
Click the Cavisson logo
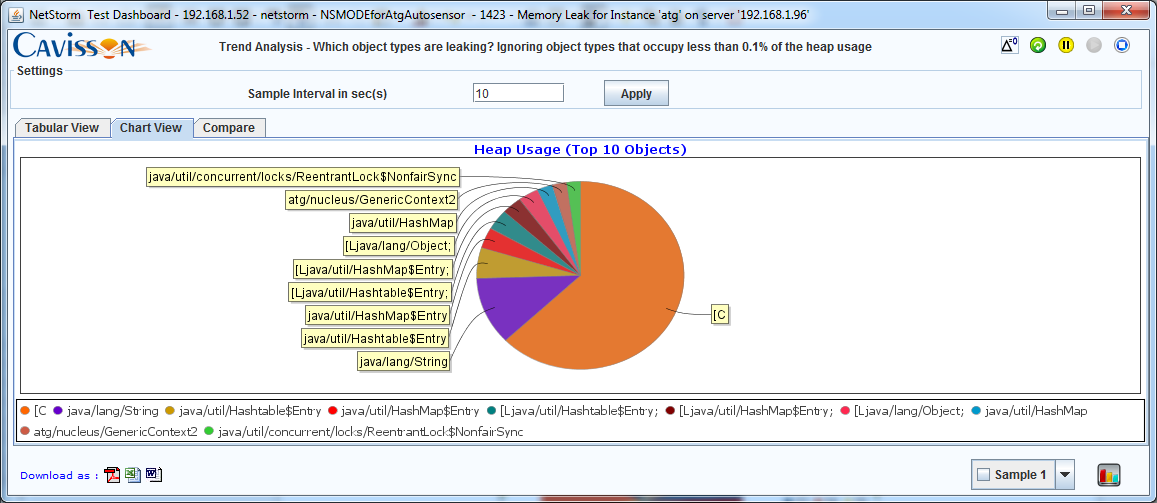point(81,47)
